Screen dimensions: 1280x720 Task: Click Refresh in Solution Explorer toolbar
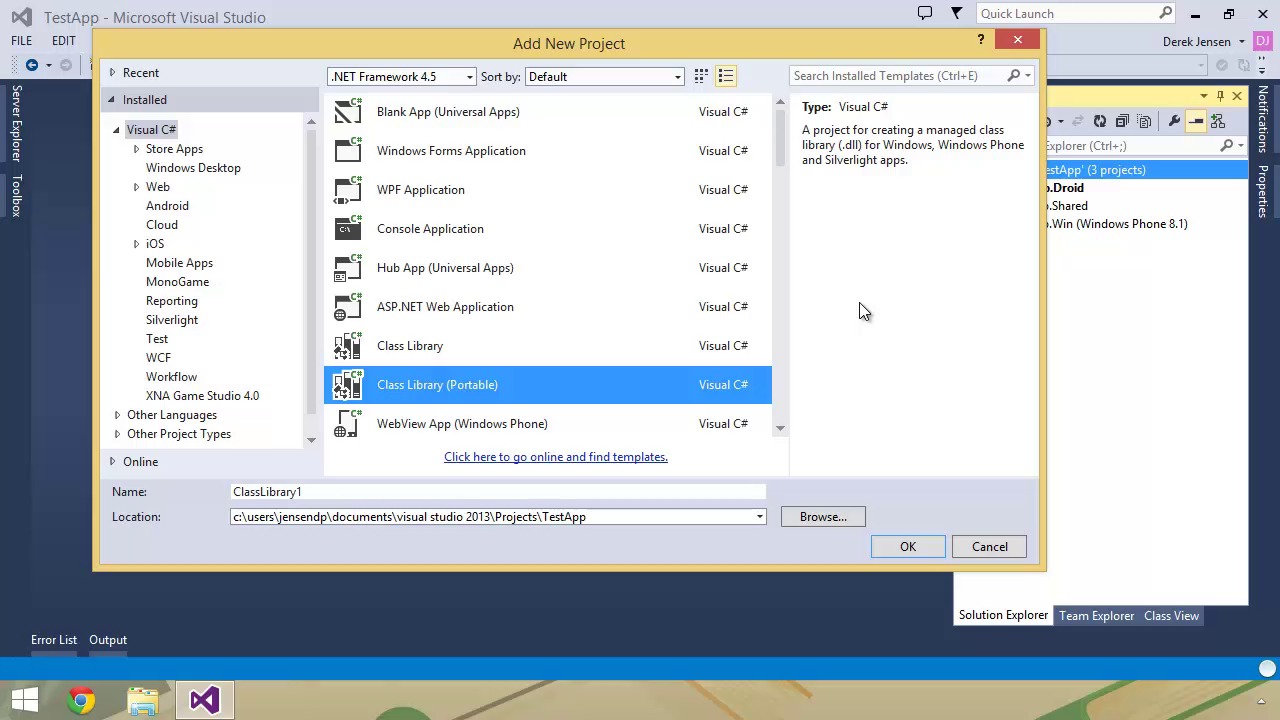point(1099,121)
